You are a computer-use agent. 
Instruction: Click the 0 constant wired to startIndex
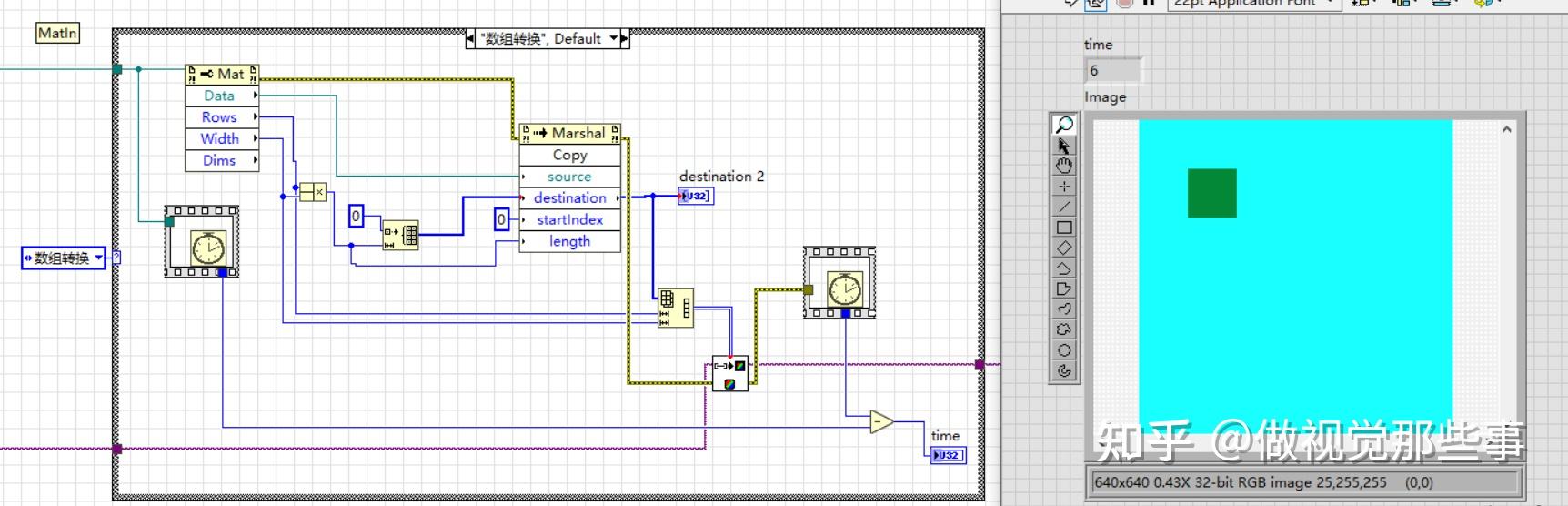[501, 219]
